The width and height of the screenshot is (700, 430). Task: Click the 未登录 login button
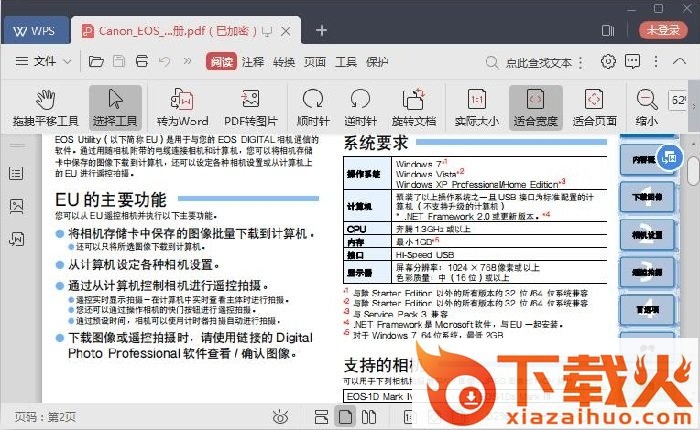tap(663, 30)
